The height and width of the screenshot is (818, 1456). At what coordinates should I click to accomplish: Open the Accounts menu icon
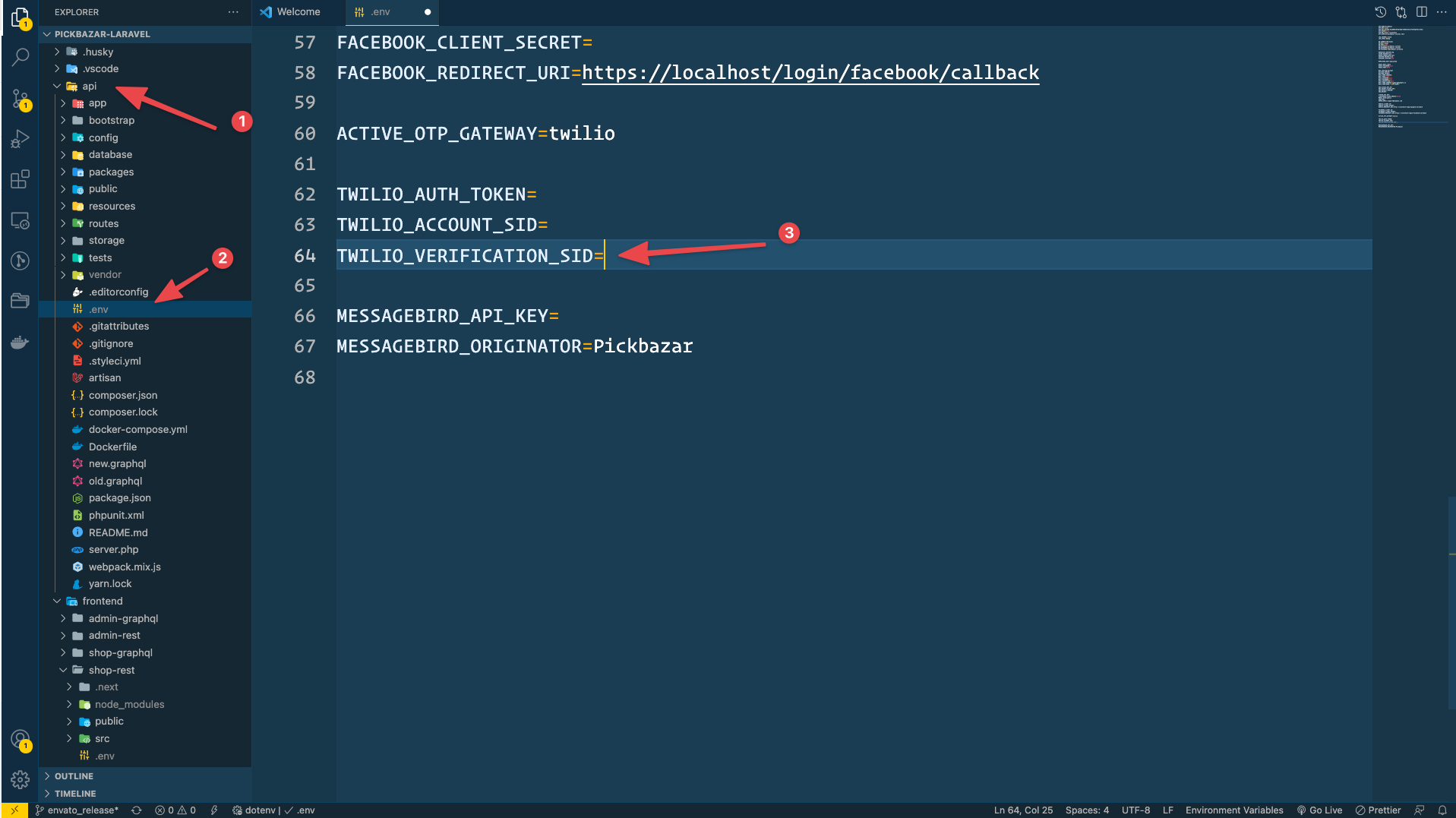pyautogui.click(x=21, y=739)
